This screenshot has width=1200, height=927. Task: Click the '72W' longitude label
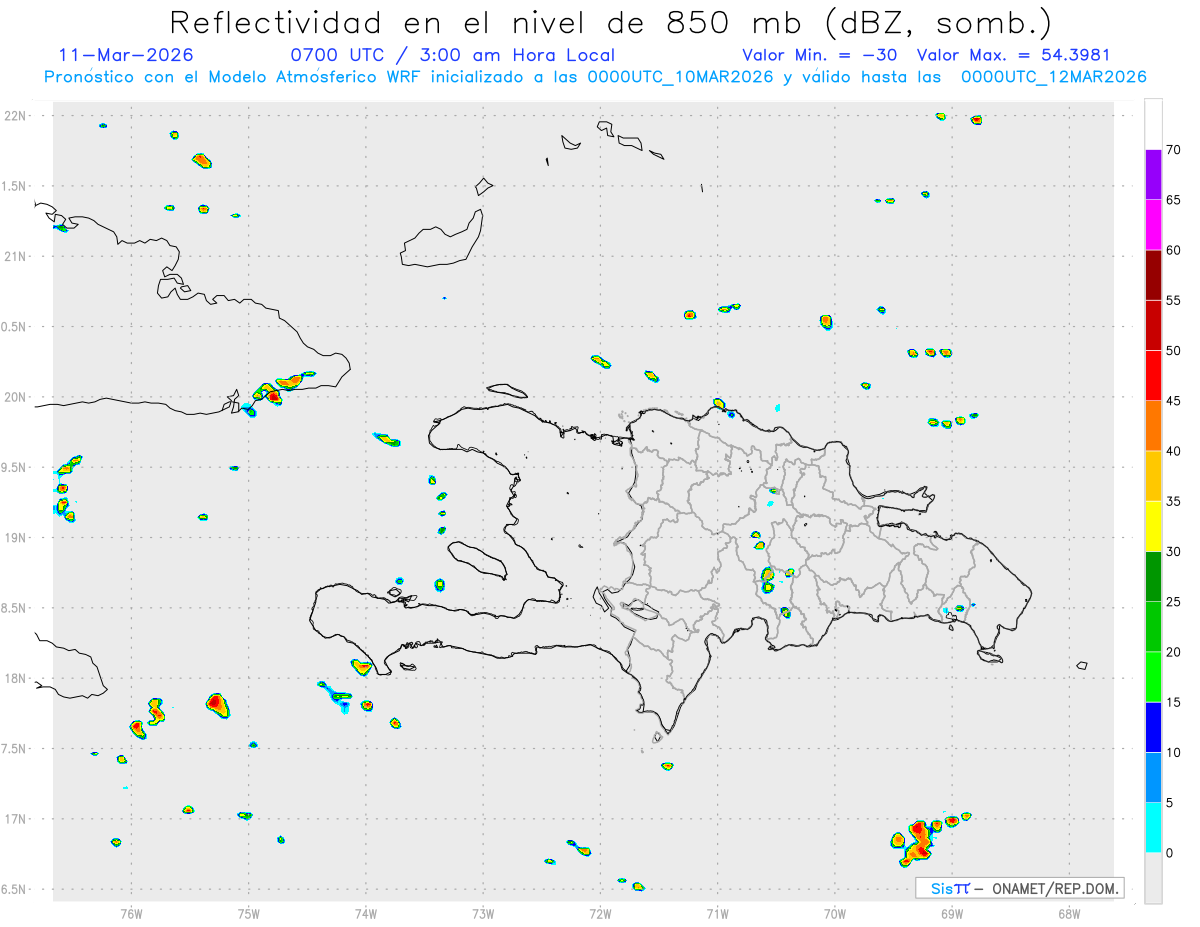point(600,913)
